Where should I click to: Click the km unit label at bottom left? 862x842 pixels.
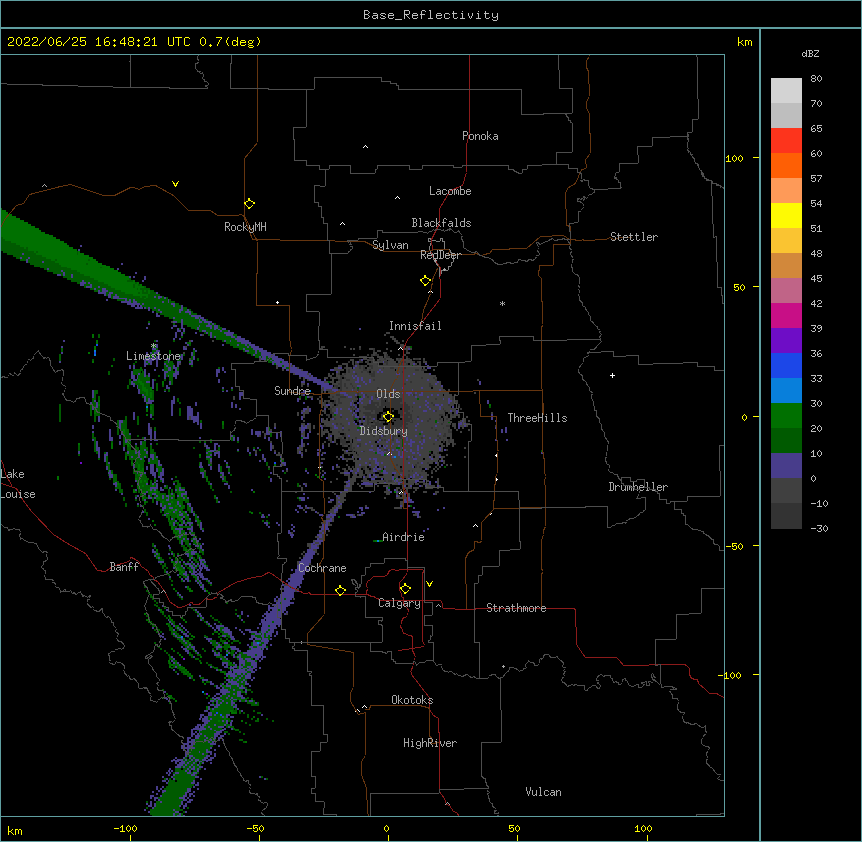coord(15,830)
